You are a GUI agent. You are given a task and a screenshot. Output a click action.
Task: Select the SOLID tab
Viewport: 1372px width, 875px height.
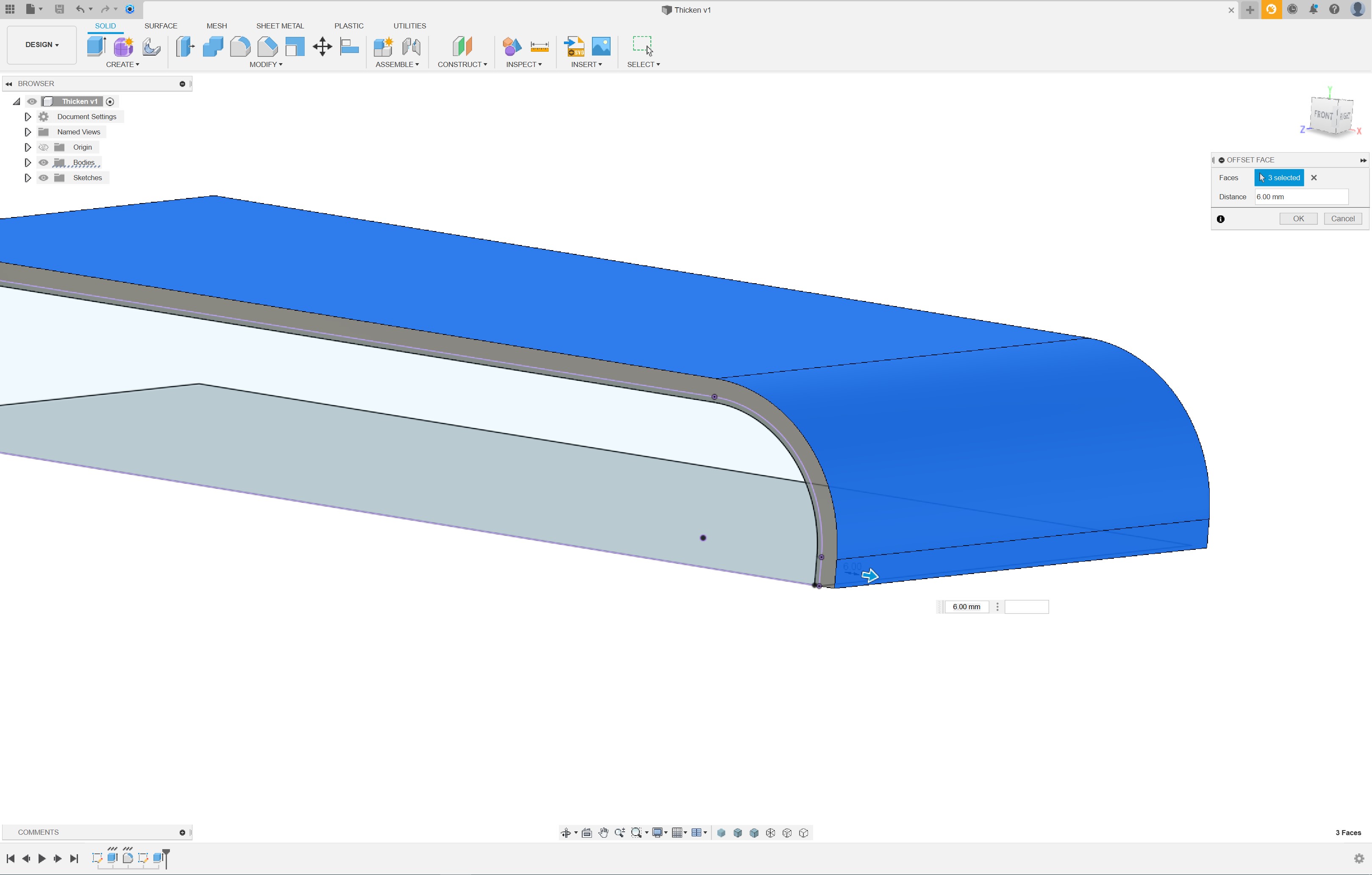point(106,26)
